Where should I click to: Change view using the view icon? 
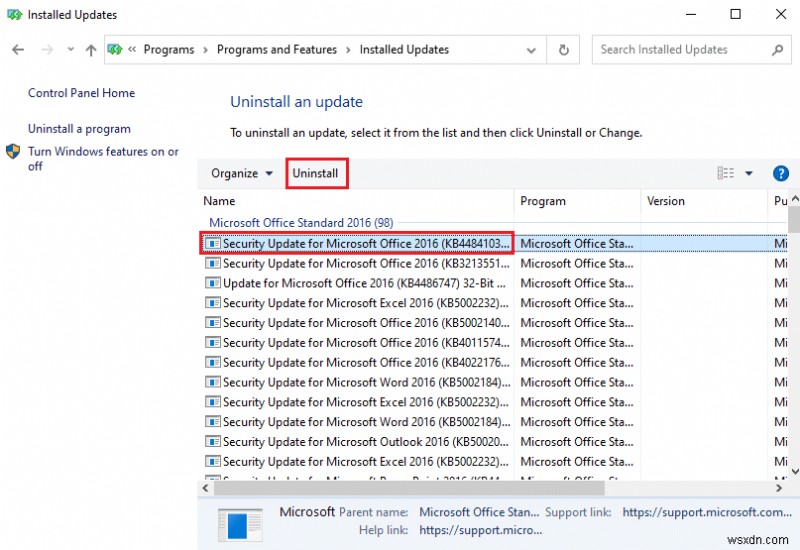[x=726, y=173]
